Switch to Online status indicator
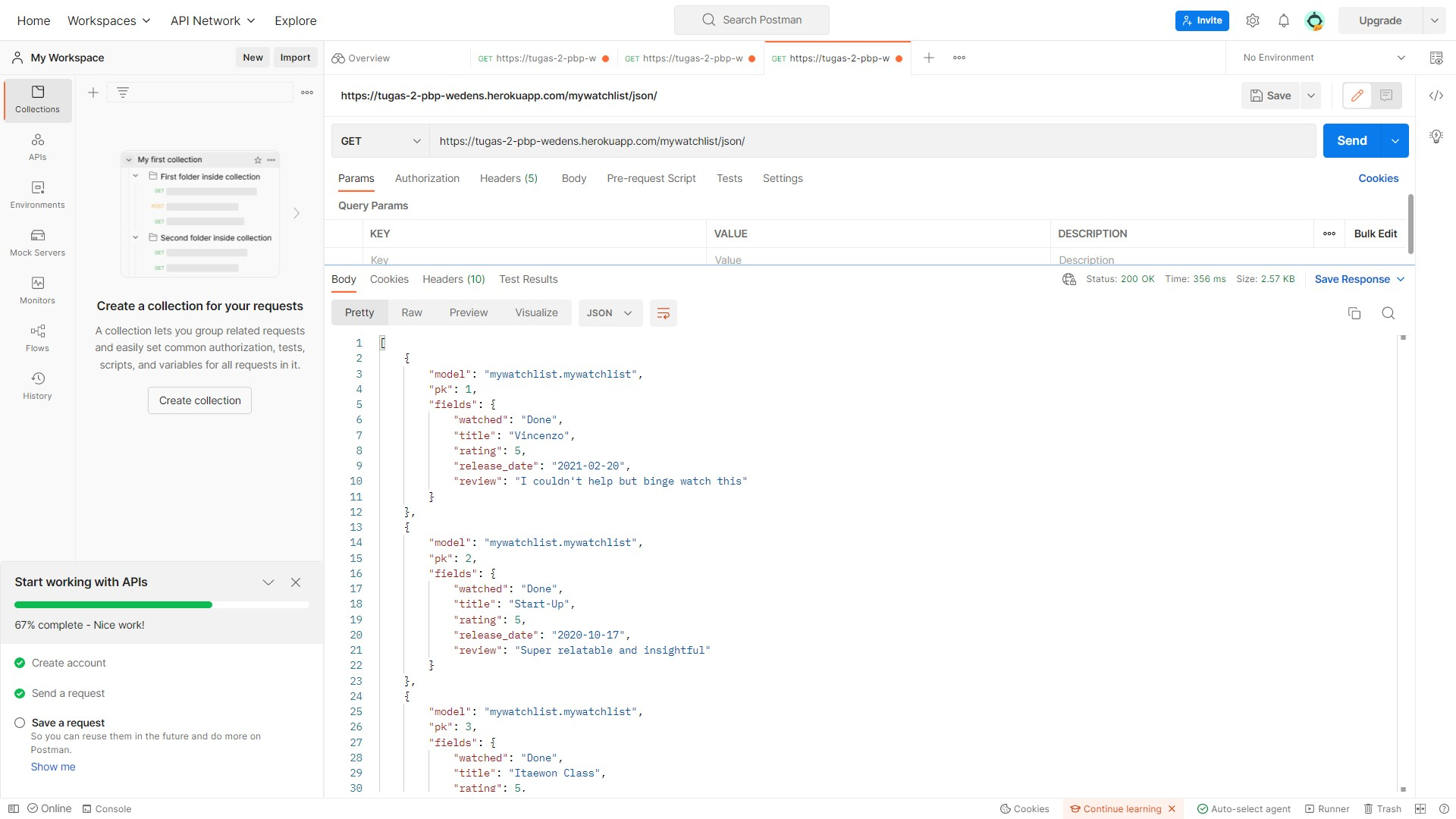This screenshot has height=819, width=1456. [x=49, y=808]
